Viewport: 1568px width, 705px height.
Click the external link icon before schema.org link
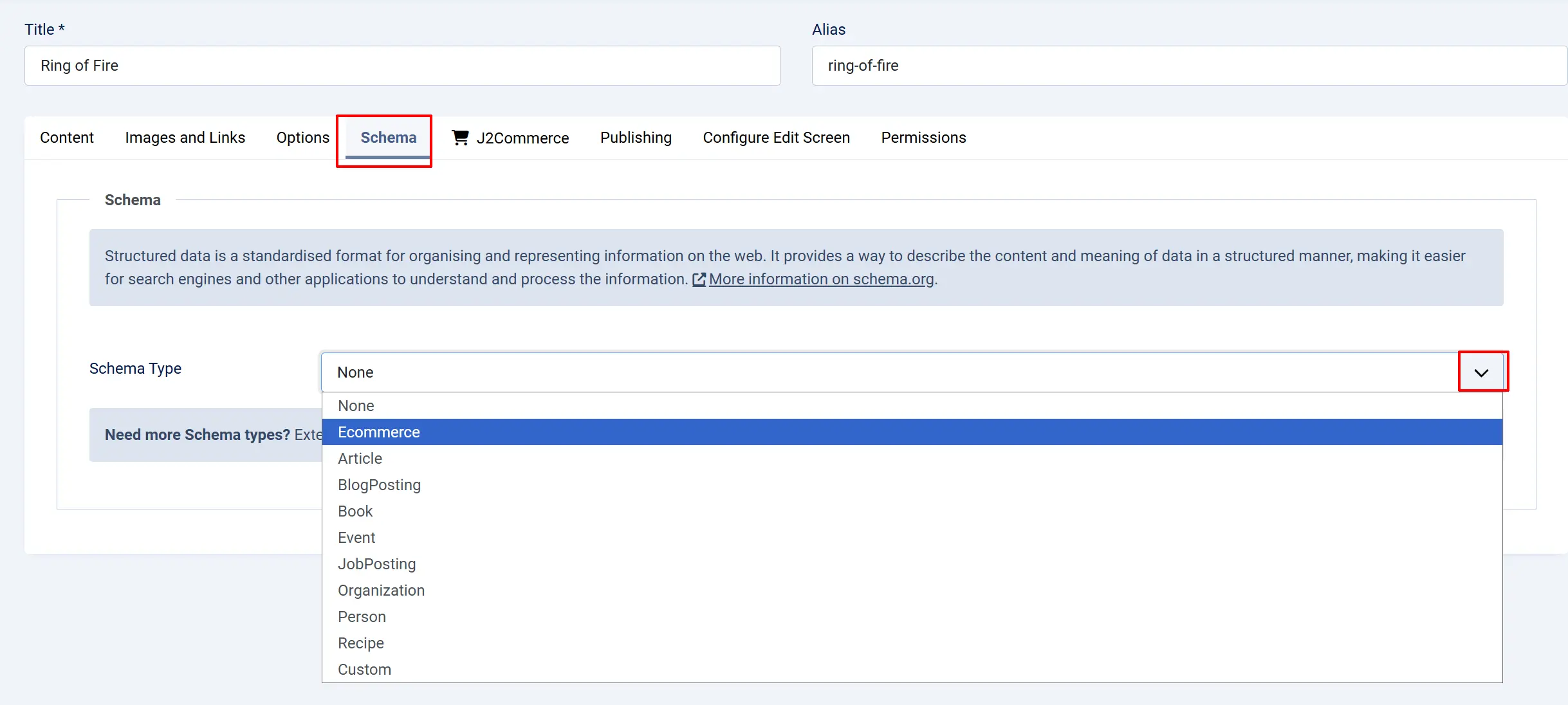coord(699,280)
